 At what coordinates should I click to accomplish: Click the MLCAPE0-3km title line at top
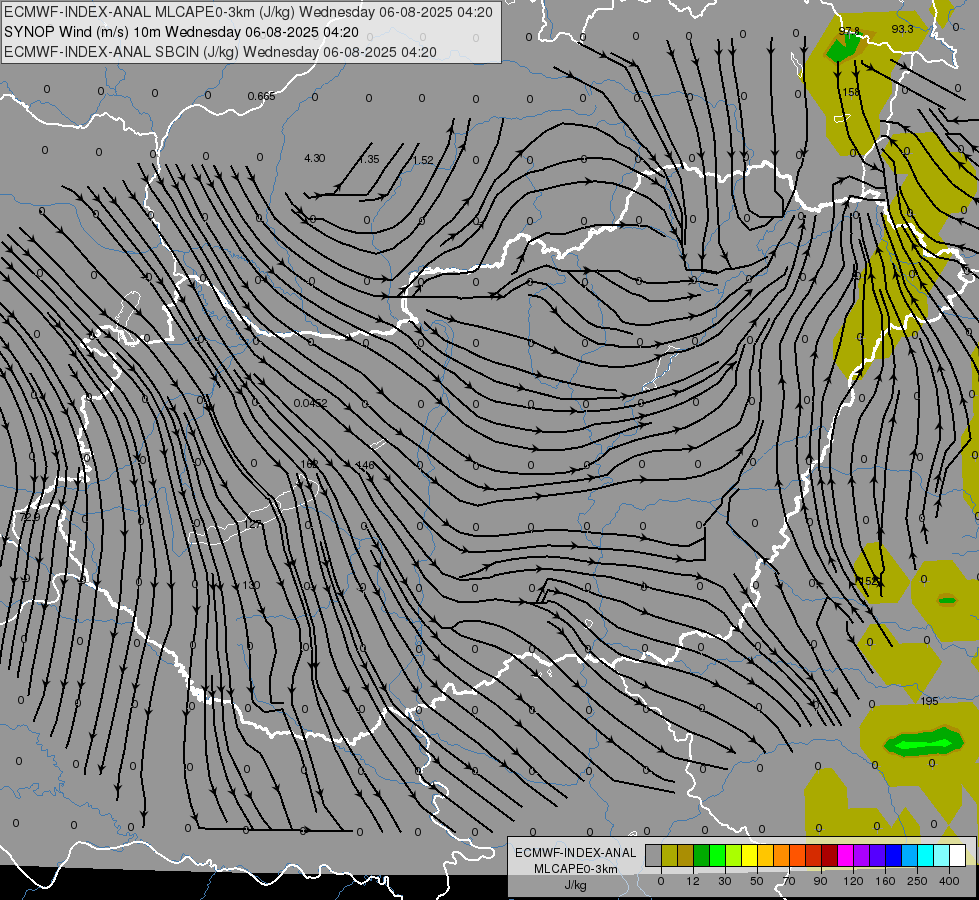click(x=248, y=12)
